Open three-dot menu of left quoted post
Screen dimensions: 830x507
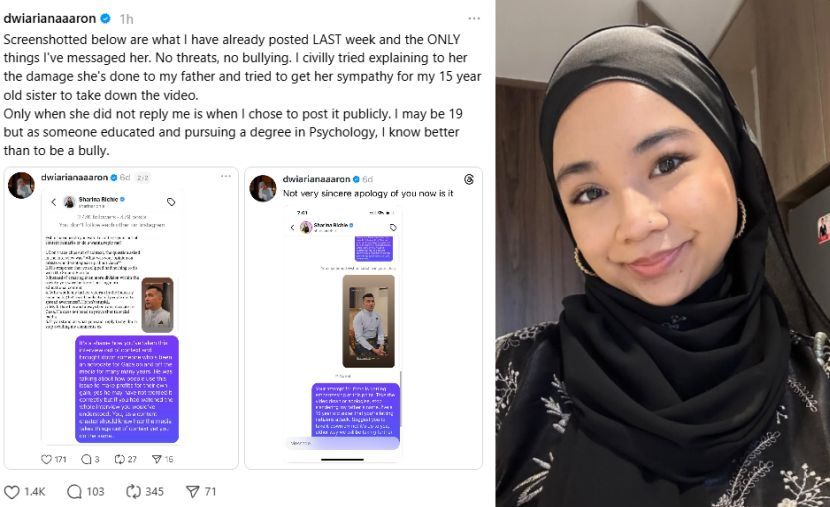pos(226,177)
